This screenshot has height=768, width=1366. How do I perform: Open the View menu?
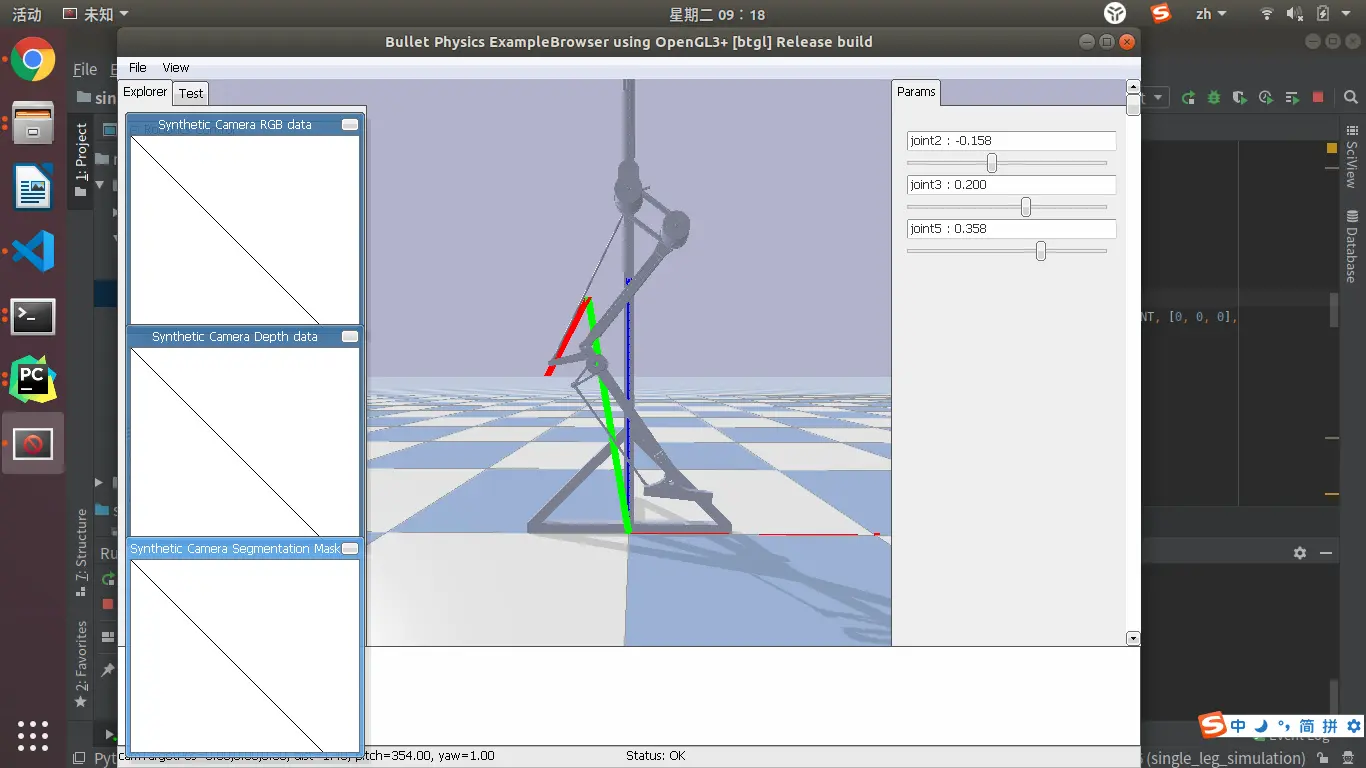point(176,67)
